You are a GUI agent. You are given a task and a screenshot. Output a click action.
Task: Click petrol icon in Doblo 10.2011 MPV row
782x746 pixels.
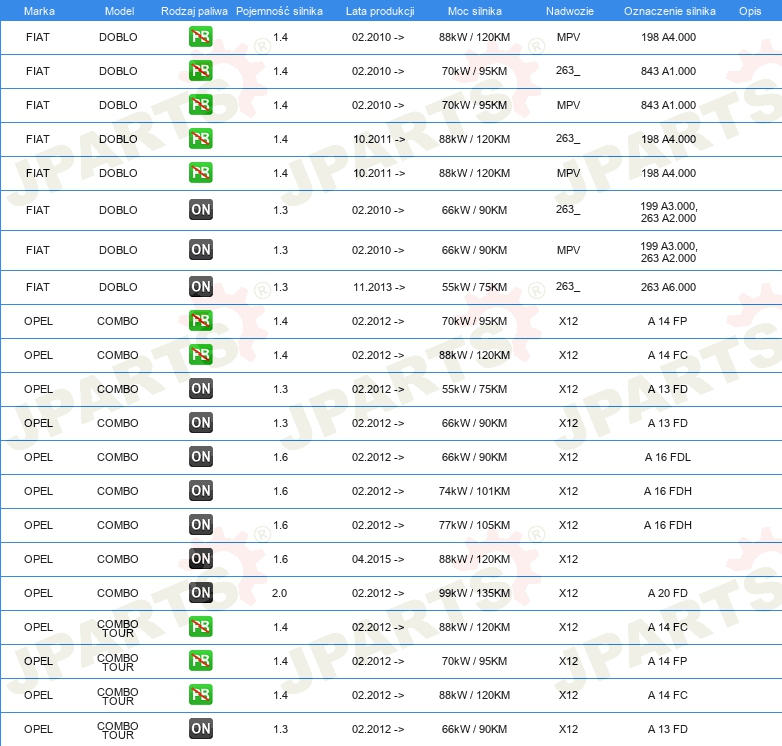click(200, 173)
